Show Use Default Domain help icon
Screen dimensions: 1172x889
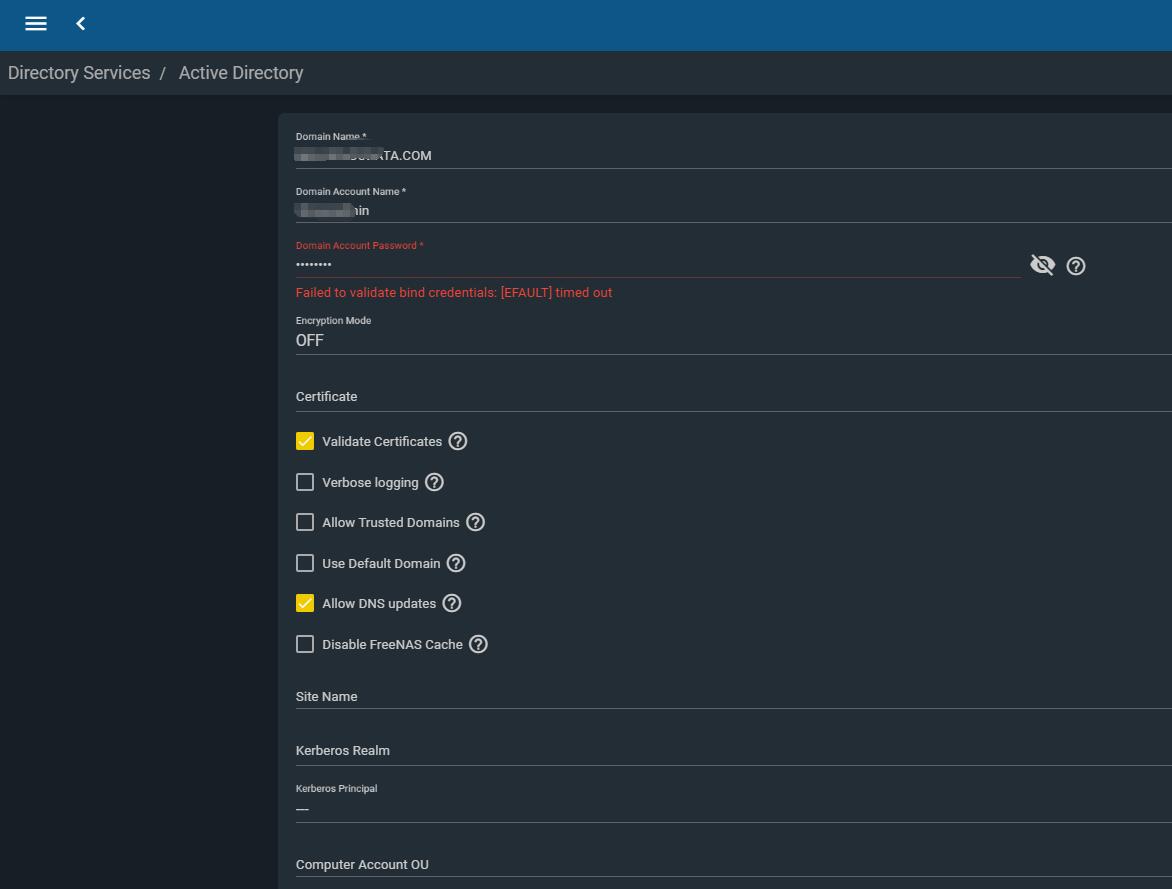(x=456, y=563)
